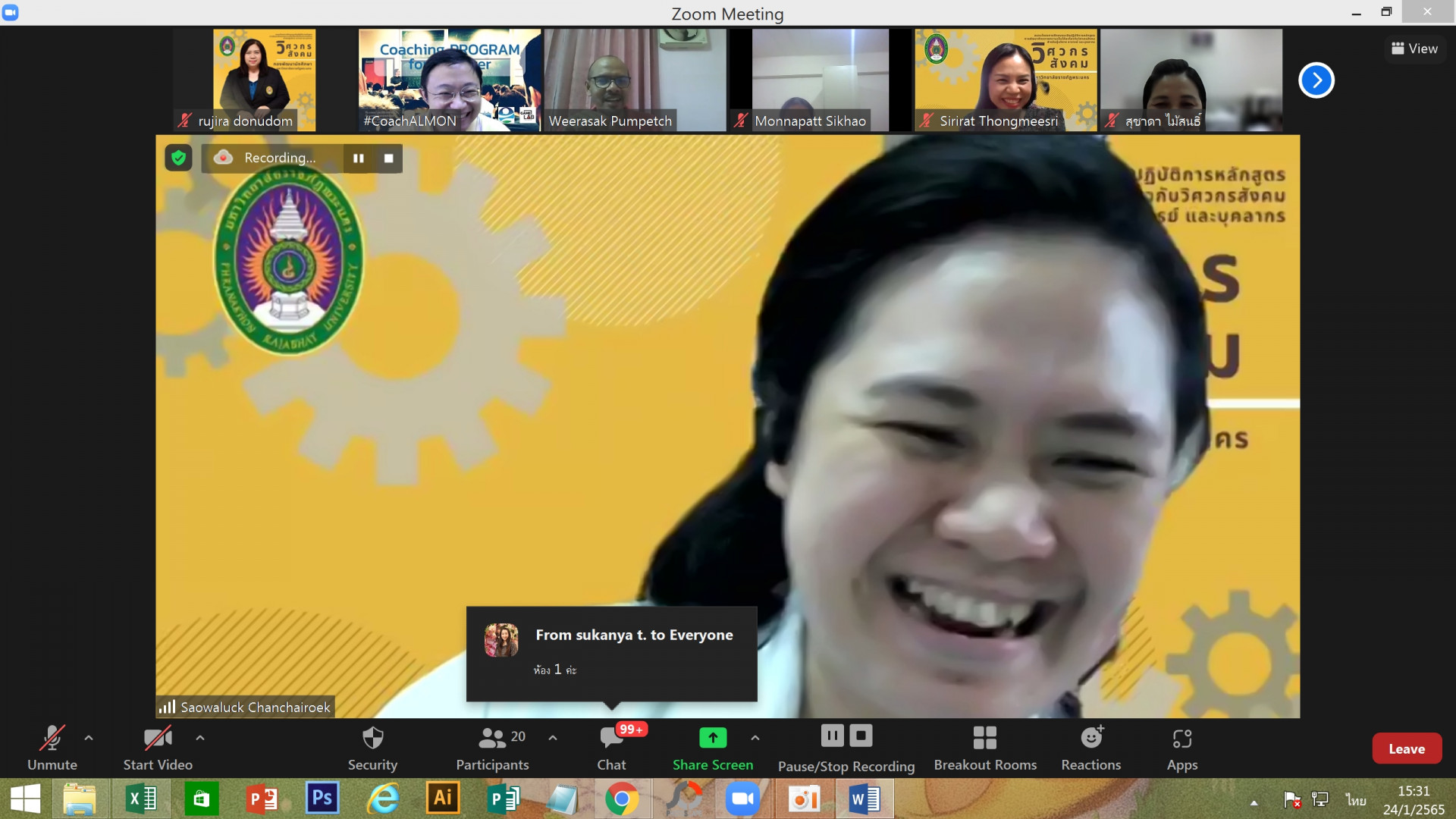Open PowerPoint from taskbar

tap(262, 799)
